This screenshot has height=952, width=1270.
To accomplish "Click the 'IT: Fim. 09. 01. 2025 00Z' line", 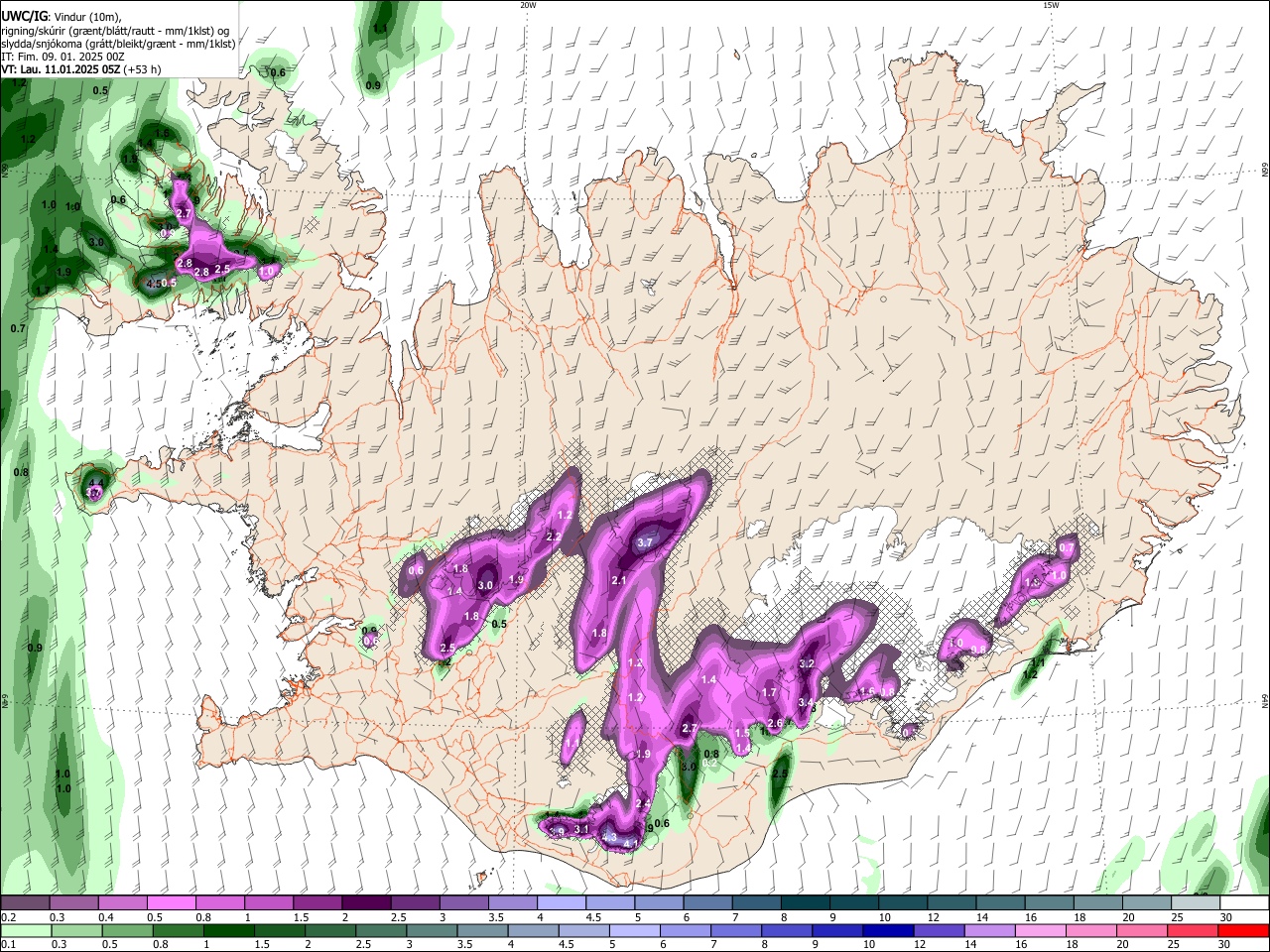I will click(x=63, y=57).
